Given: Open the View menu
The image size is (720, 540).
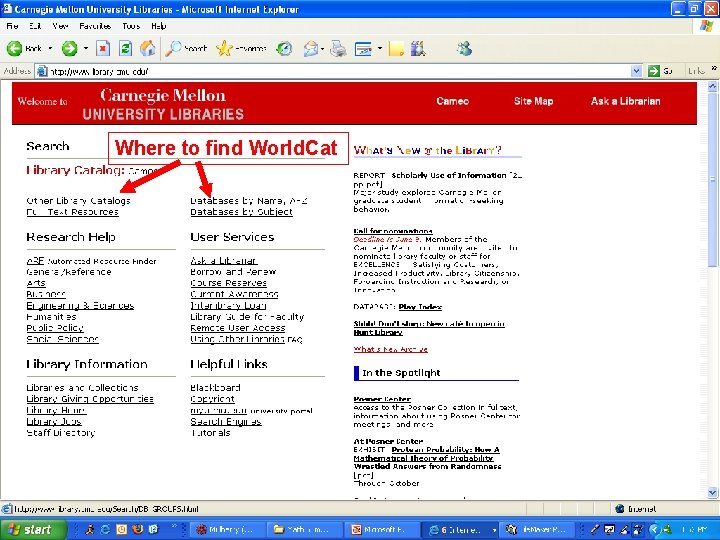Looking at the screenshot, I should tap(60, 26).
